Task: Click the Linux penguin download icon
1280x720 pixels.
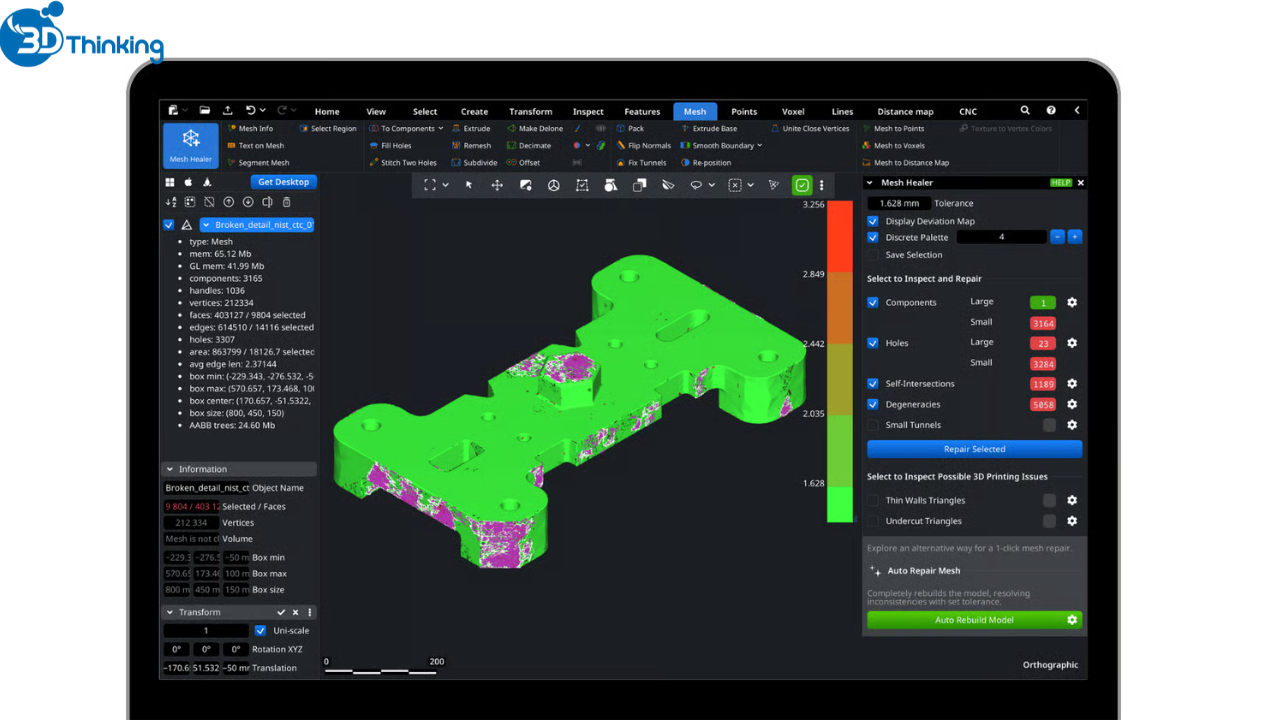Action: pos(207,182)
